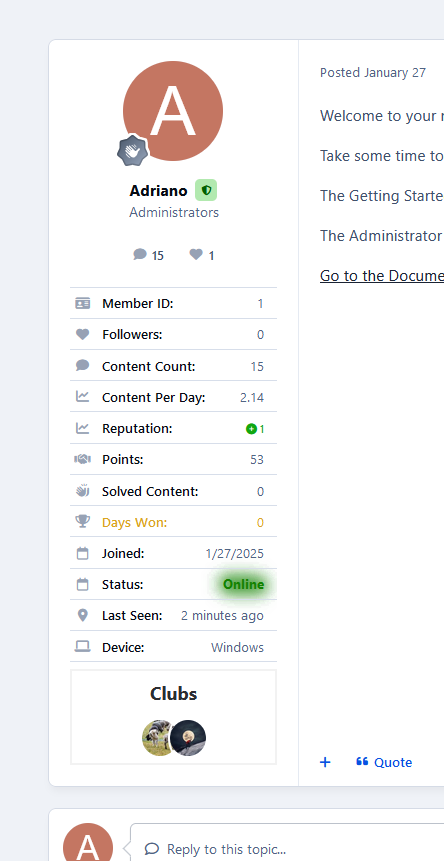Viewport: 444px width, 861px height.
Task: Open the Go to the Documentation link
Action: 382,275
